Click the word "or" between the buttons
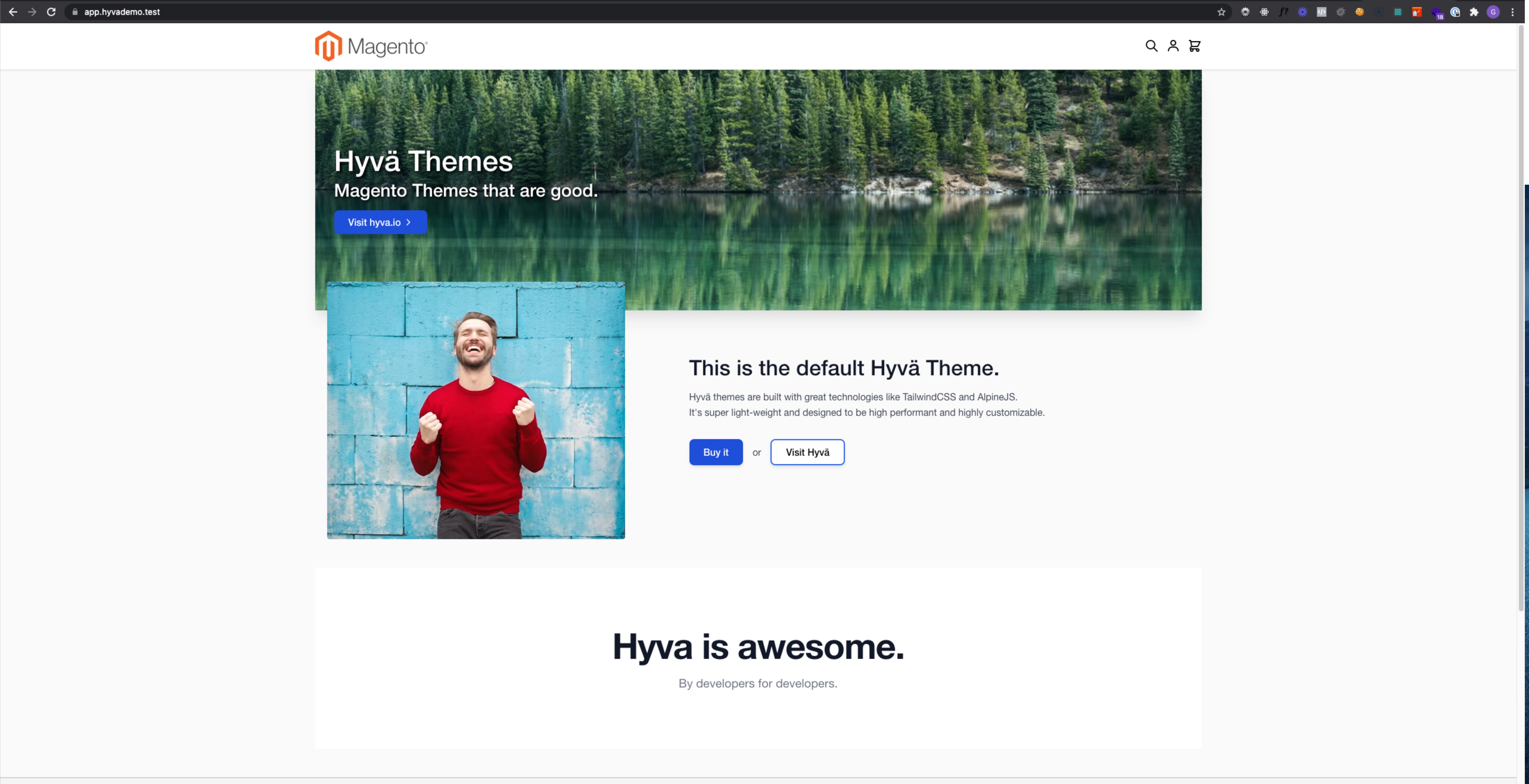 (x=756, y=452)
